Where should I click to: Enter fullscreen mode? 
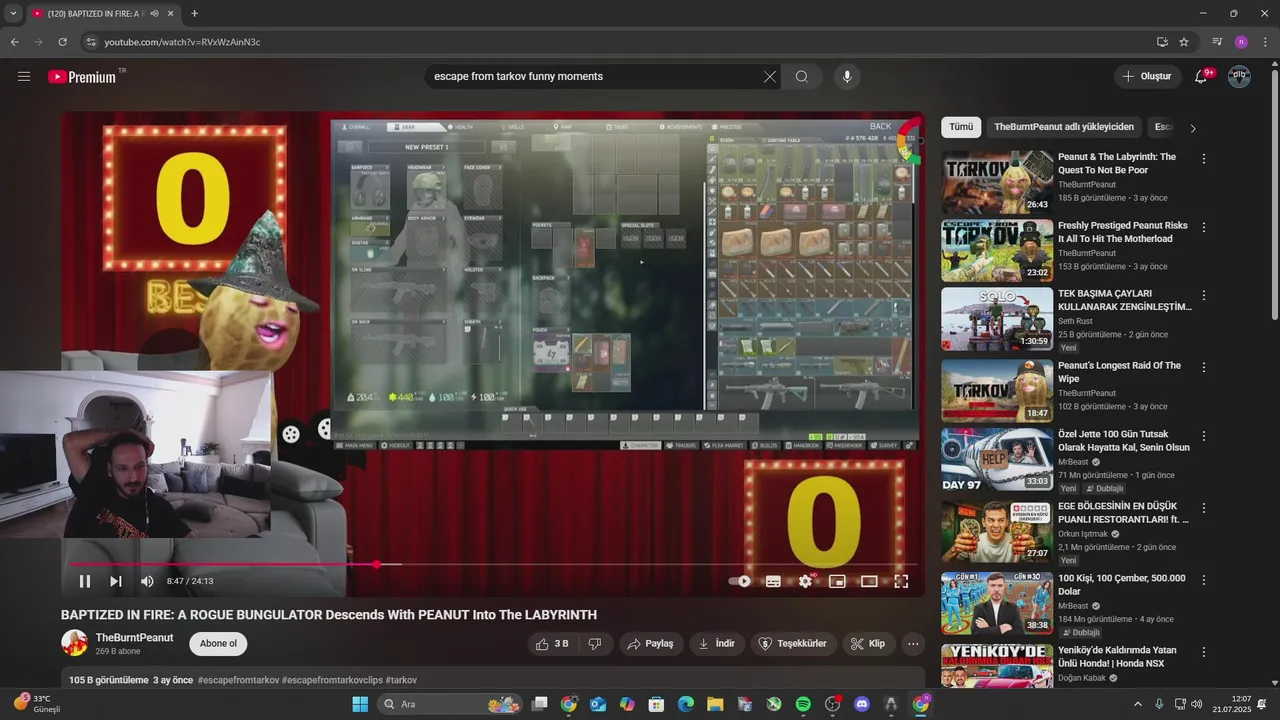901,581
